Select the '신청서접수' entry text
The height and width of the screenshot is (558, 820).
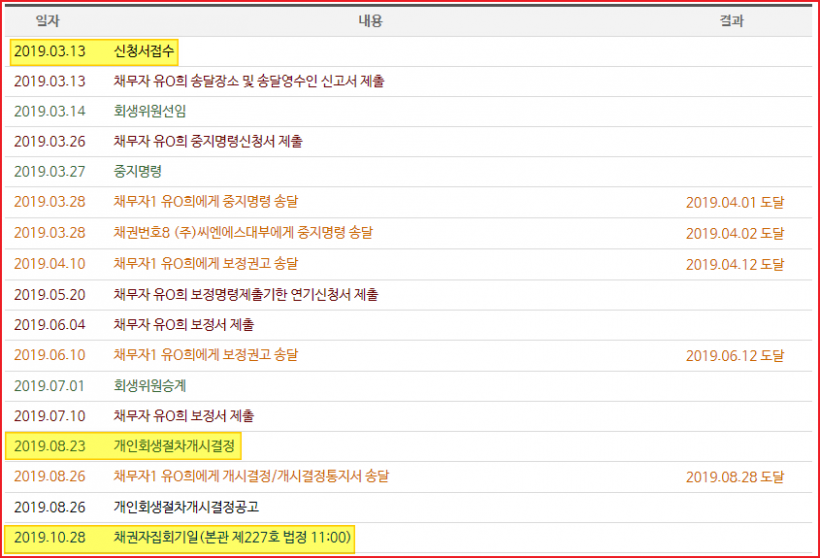(143, 51)
